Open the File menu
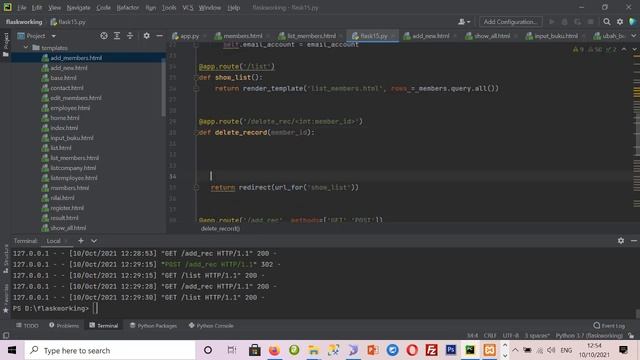The width and height of the screenshot is (640, 360). (22, 8)
